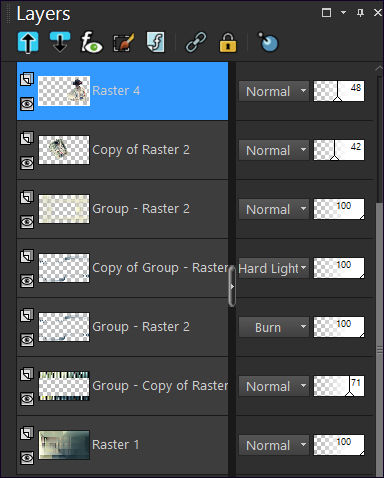This screenshot has height=478, width=384.
Task: Toggle visibility of Raster 1 layer
Action: coord(27,458)
